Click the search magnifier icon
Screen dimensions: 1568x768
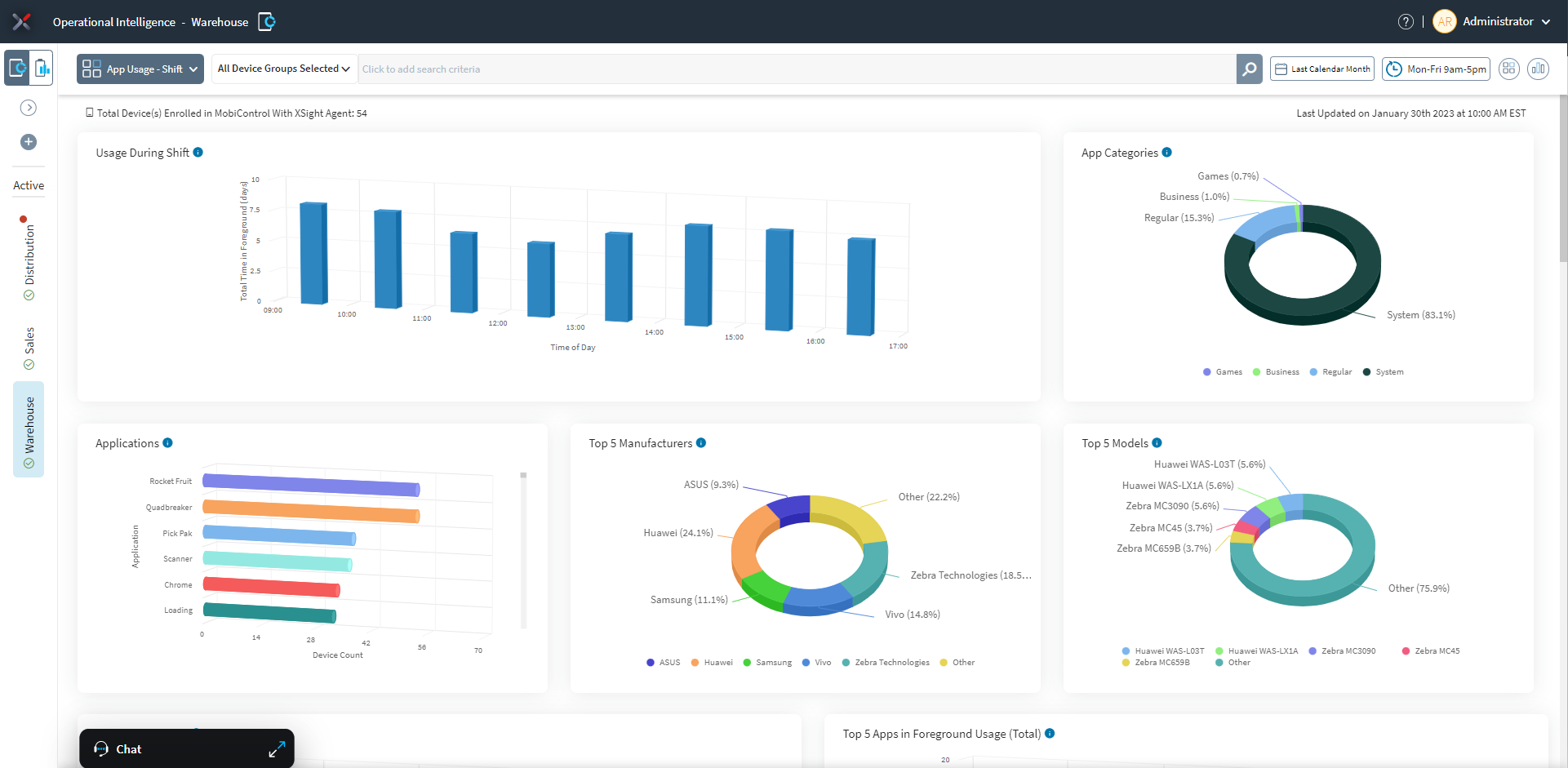point(1248,69)
